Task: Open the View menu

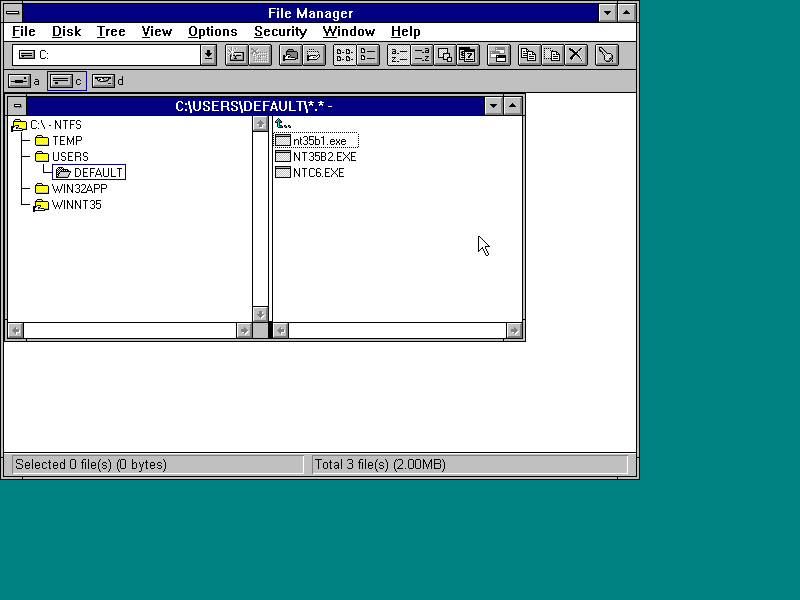Action: coord(157,32)
